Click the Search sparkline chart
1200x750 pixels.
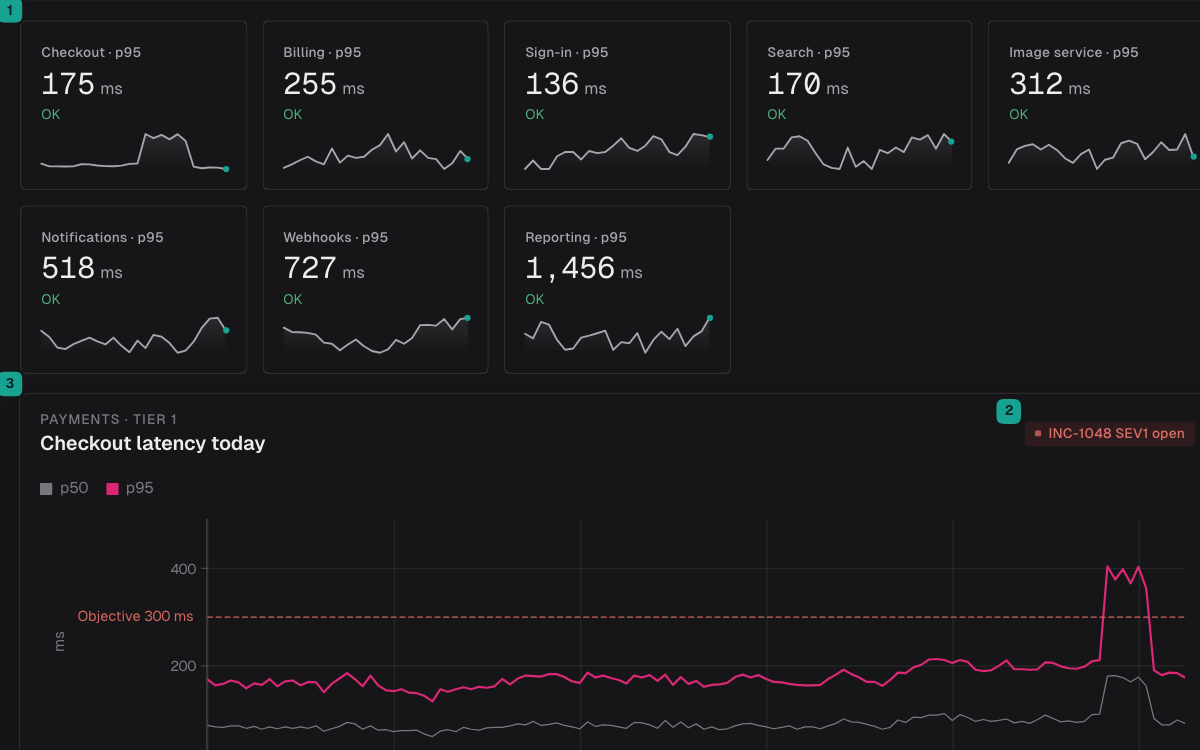[860, 151]
